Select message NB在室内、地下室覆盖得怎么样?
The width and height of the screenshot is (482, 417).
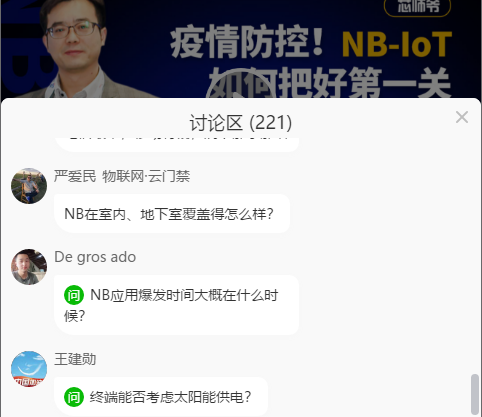(172, 213)
